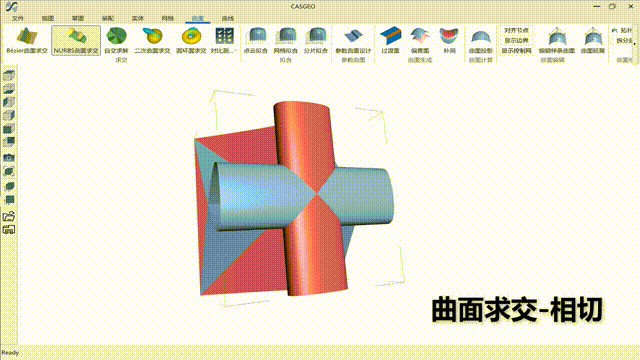
Task: Click the 拓扑 ribbon item
Action: 622,30
